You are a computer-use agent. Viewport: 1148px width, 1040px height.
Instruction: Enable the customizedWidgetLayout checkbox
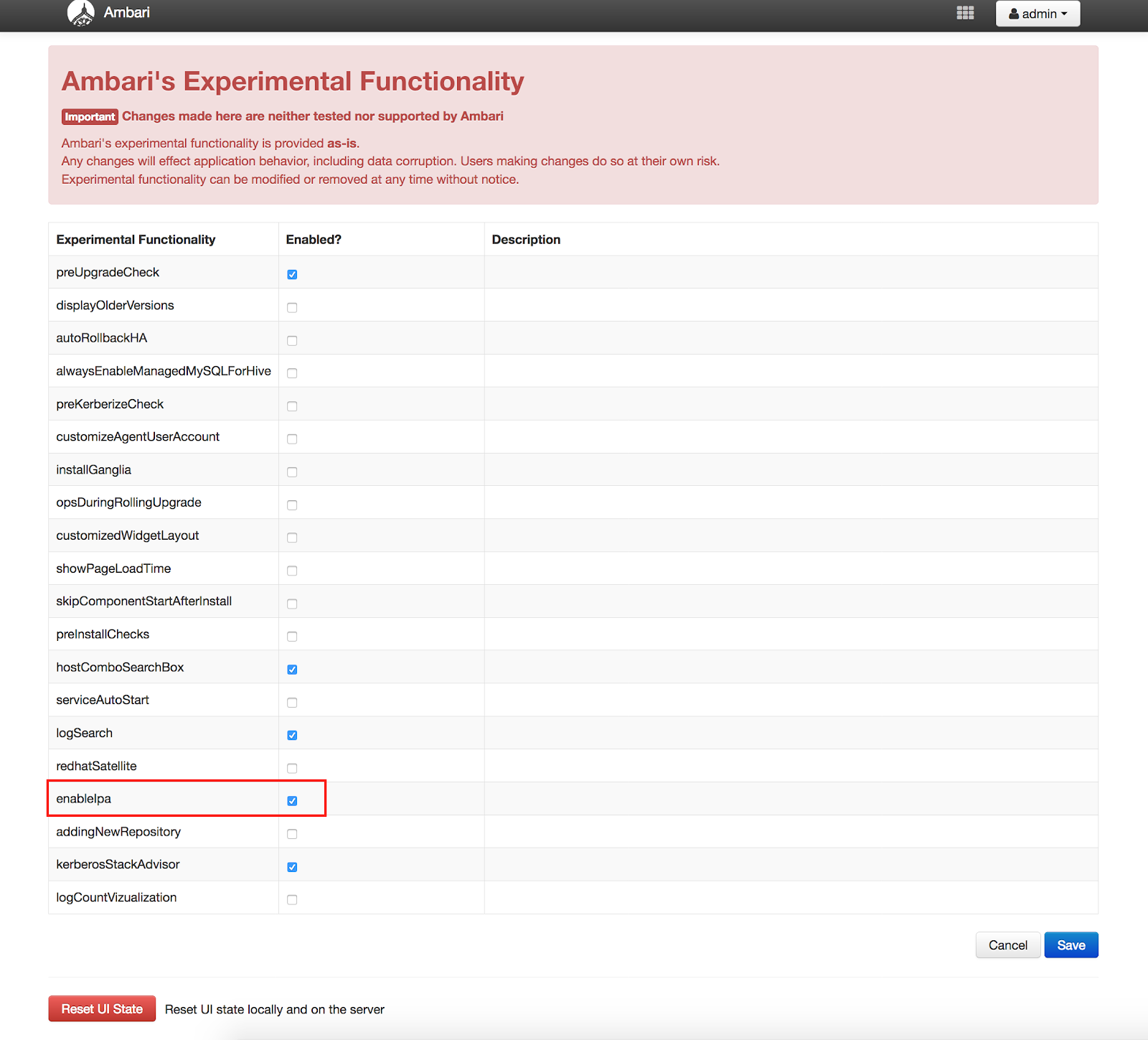click(292, 538)
